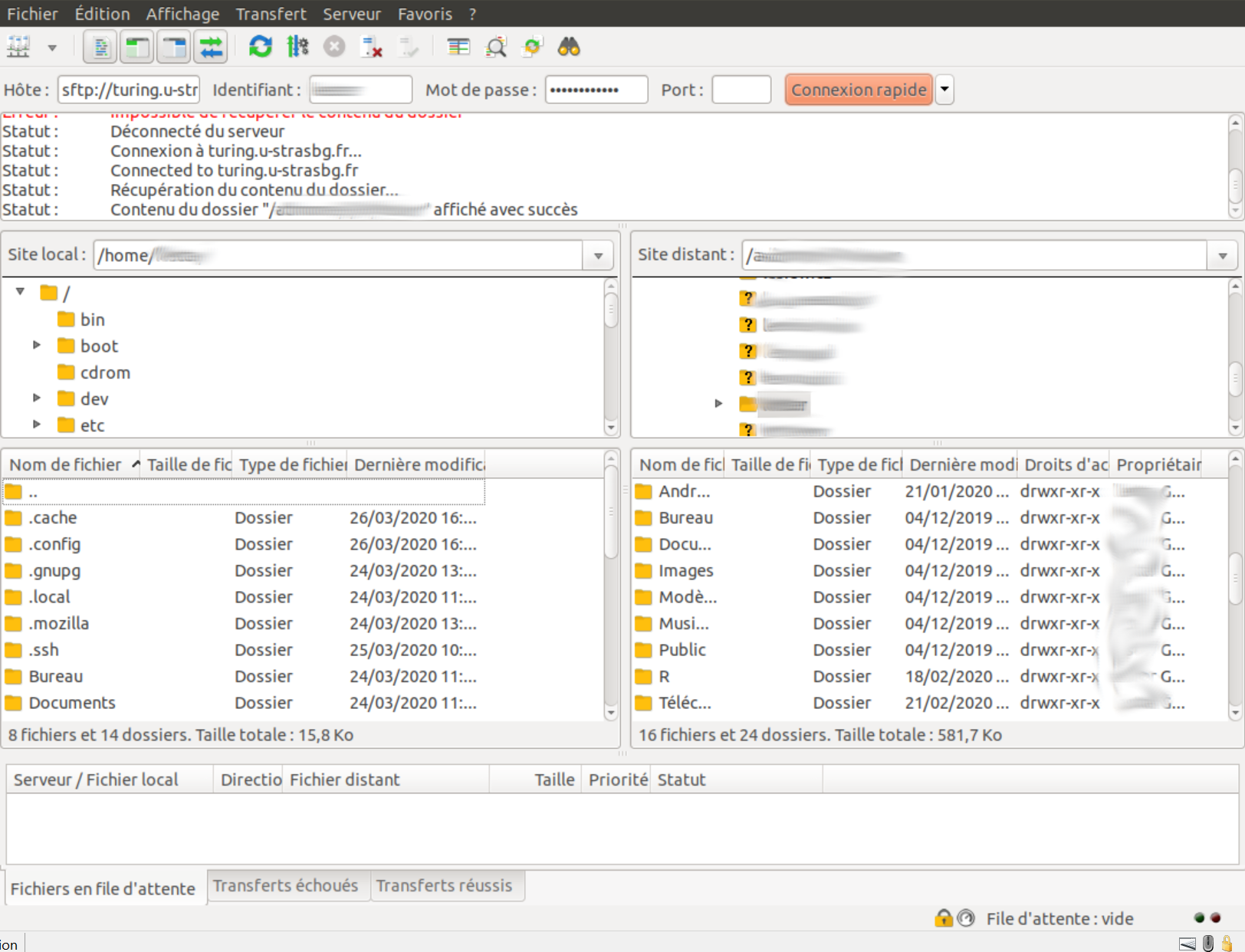
Task: Sort by Dernière modification in local list
Action: point(419,465)
